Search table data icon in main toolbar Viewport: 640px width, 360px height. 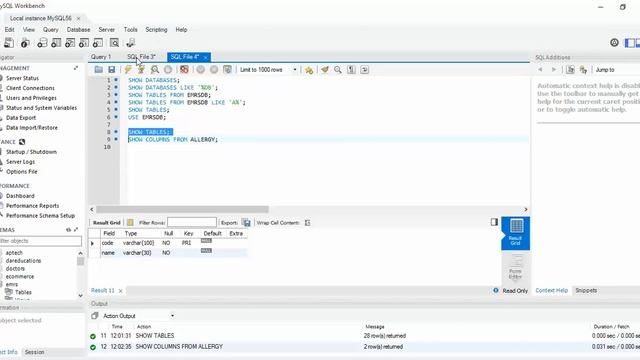pos(114,43)
